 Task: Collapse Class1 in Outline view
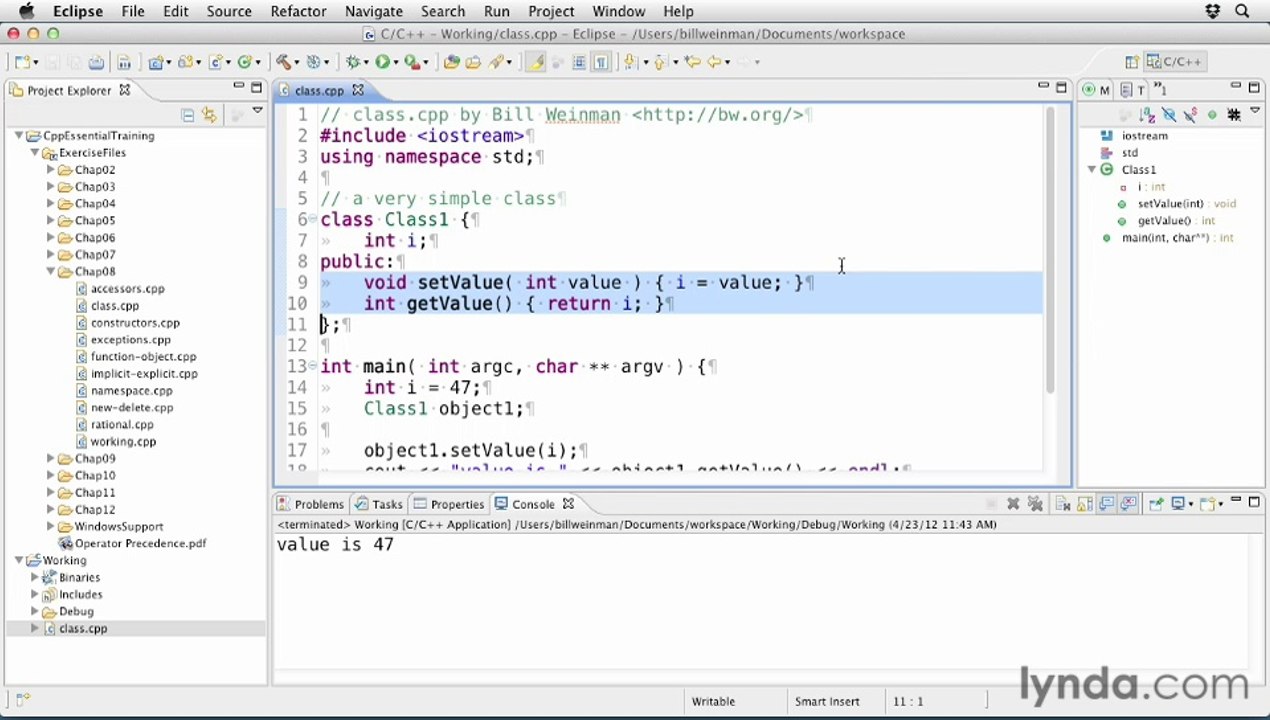pos(1092,169)
